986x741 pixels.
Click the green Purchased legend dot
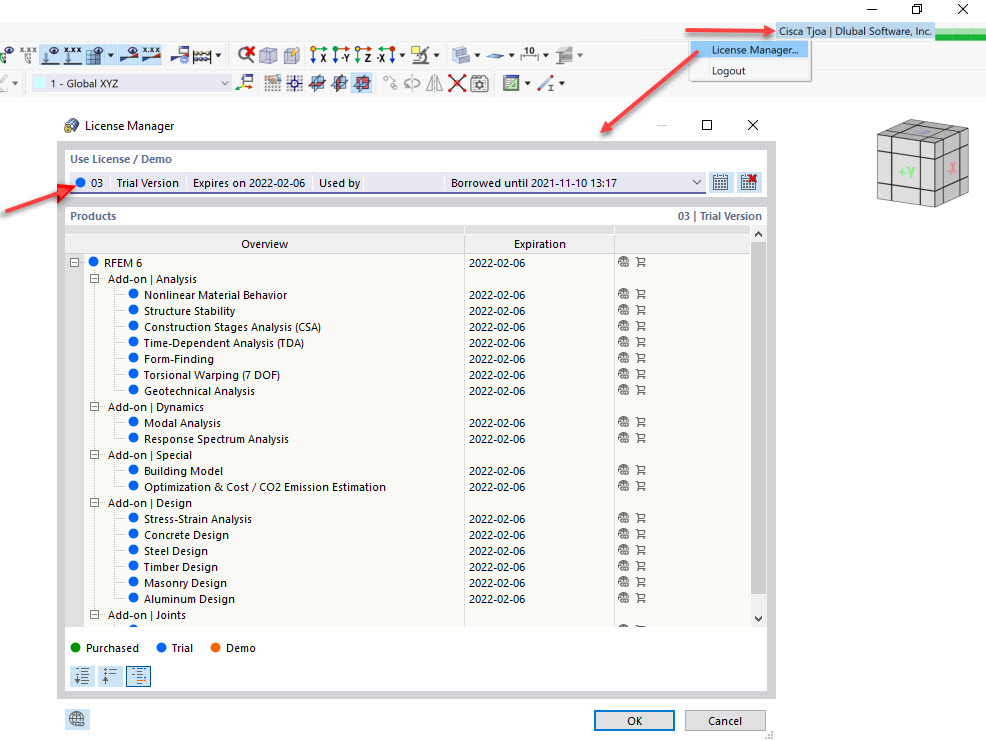pyautogui.click(x=75, y=648)
